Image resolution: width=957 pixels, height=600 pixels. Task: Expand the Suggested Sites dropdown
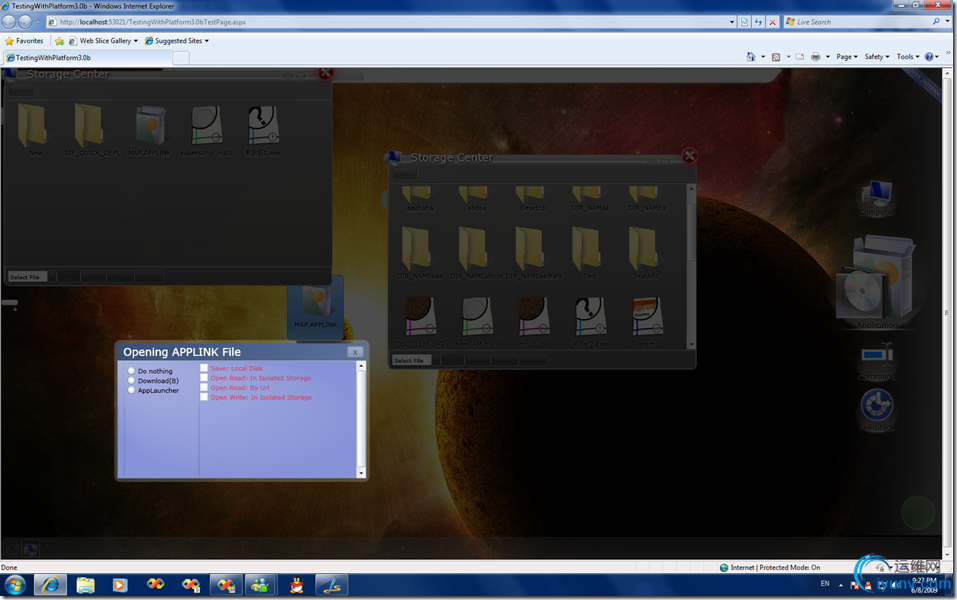tap(206, 41)
